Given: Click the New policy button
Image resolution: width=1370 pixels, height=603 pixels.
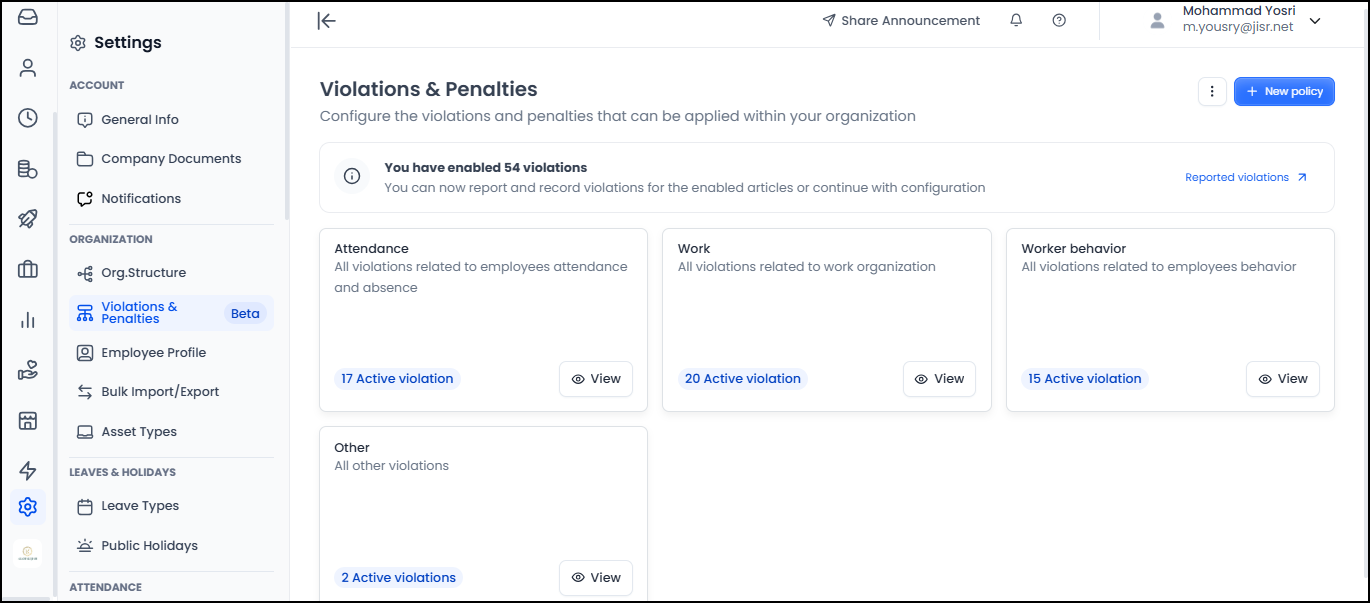Looking at the screenshot, I should coord(1284,92).
